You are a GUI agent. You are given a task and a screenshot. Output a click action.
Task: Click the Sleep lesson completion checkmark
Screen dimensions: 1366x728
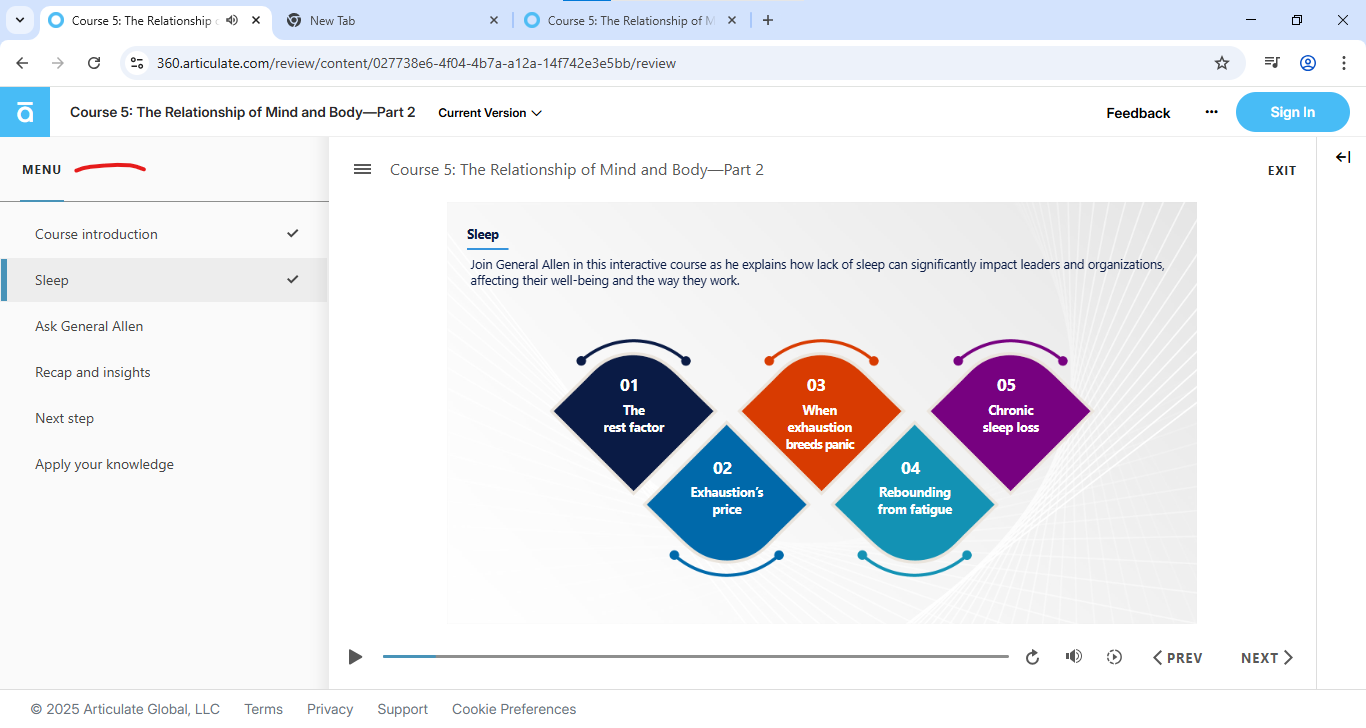[x=293, y=279]
